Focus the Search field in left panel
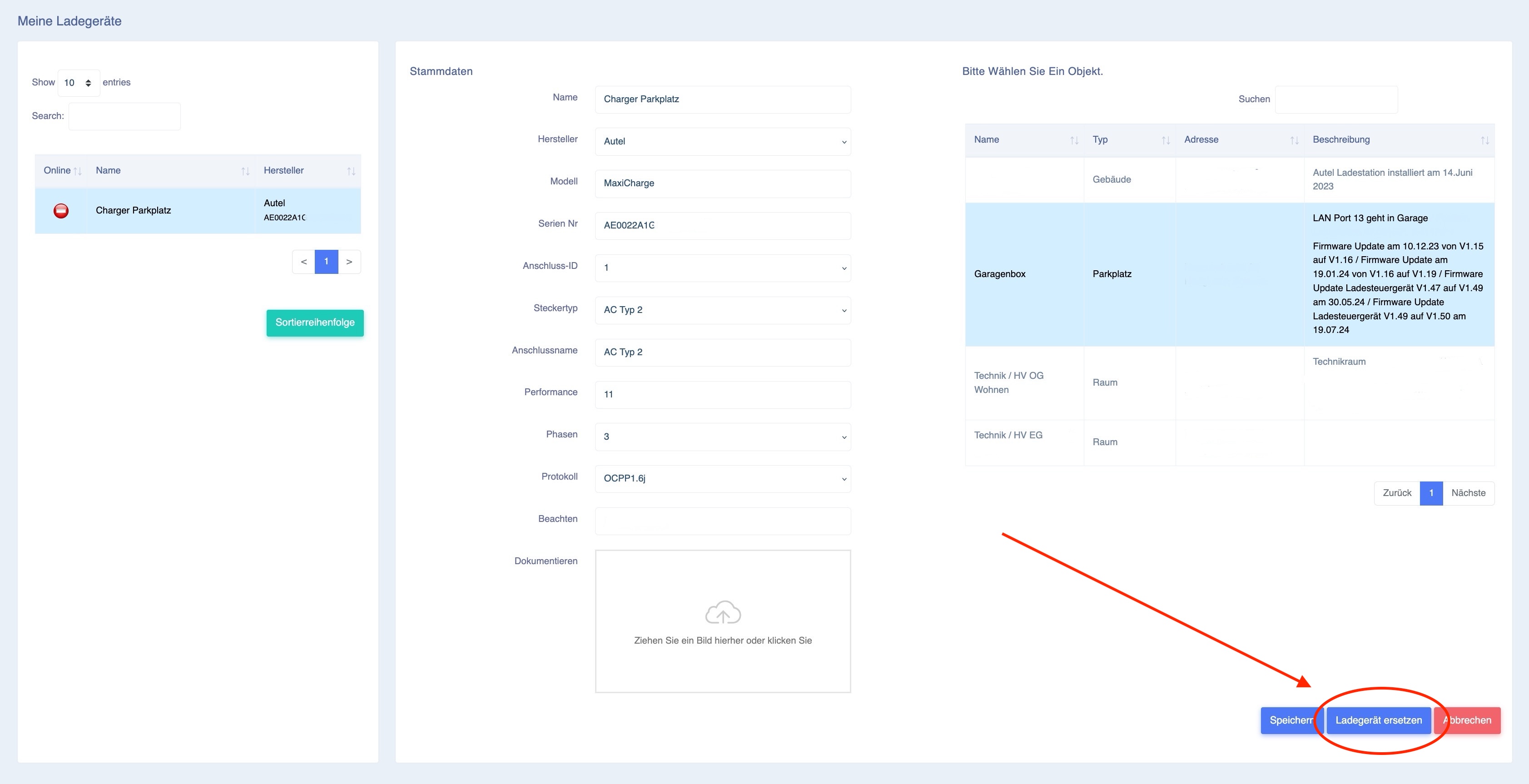 coord(124,116)
